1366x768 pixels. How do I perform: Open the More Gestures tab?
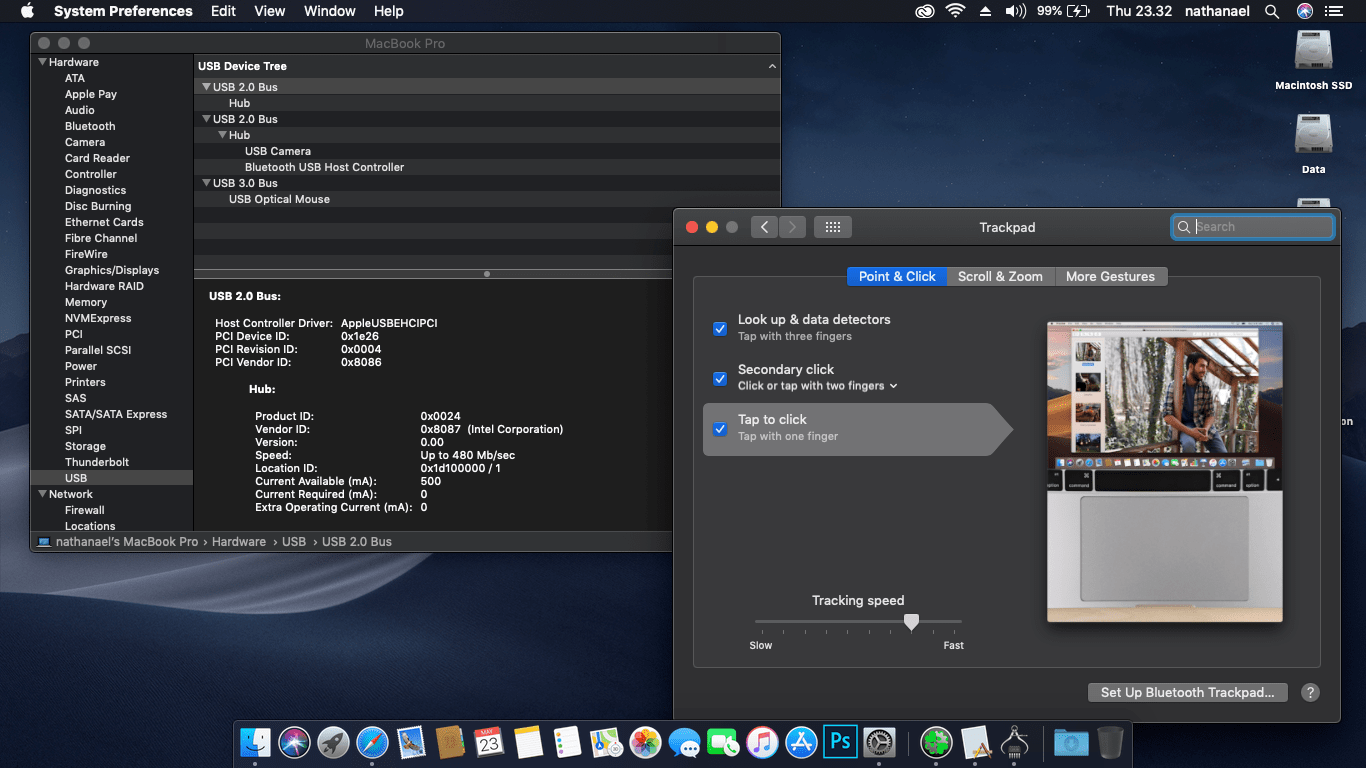point(1110,276)
